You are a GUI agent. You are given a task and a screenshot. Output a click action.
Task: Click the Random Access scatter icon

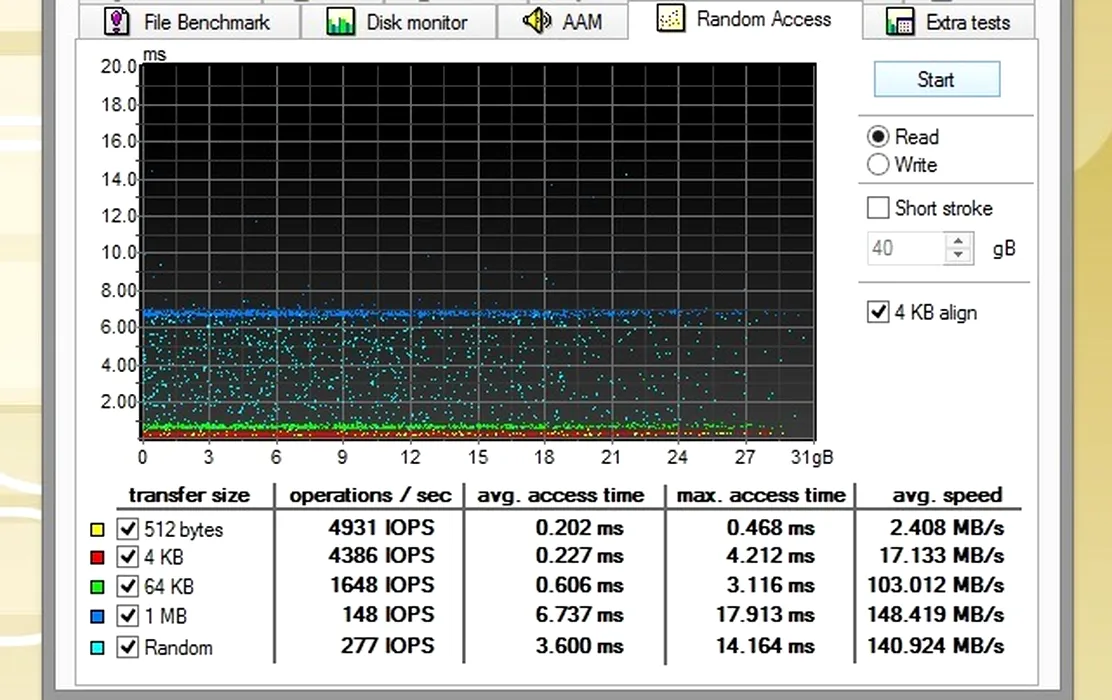671,19
